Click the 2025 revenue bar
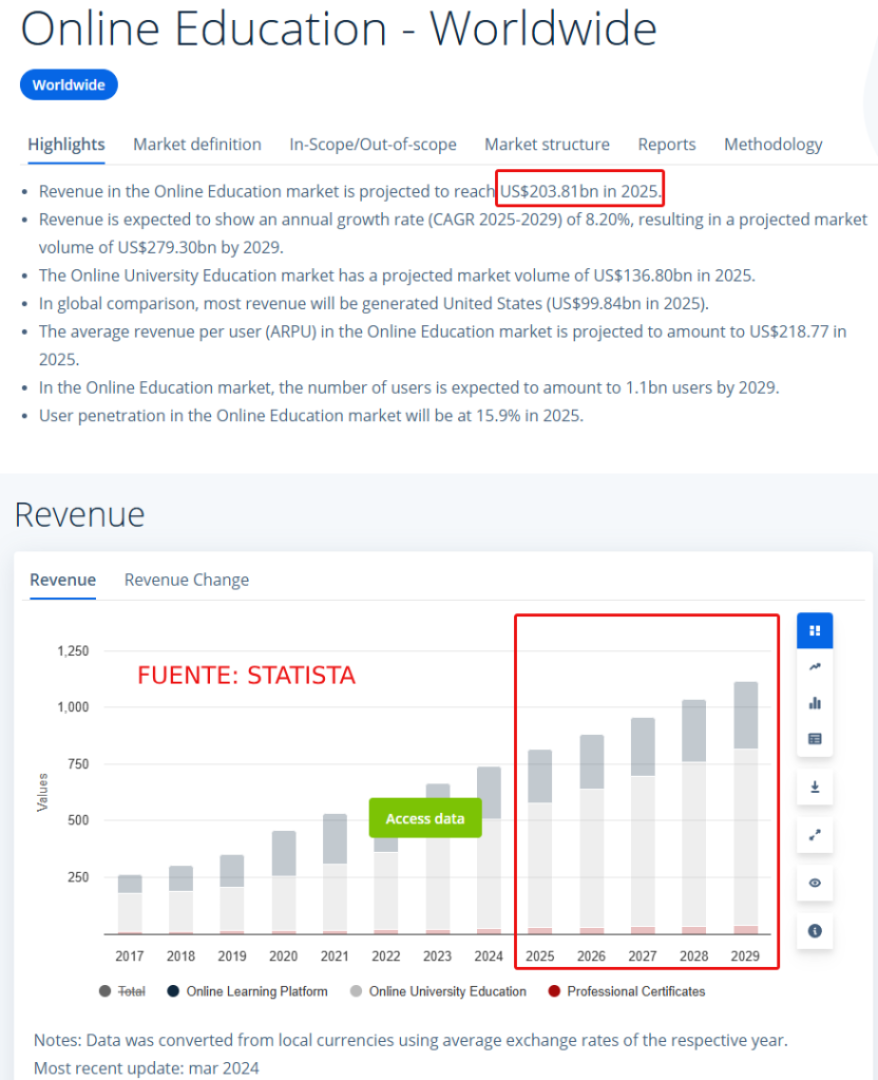The image size is (878, 1080). click(540, 842)
